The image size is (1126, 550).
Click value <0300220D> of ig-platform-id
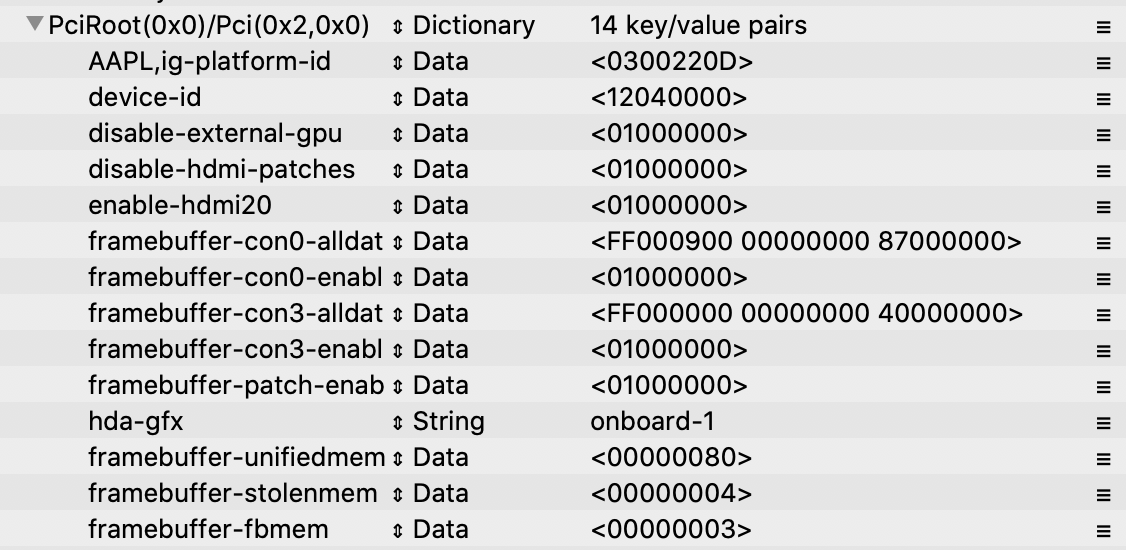(671, 62)
